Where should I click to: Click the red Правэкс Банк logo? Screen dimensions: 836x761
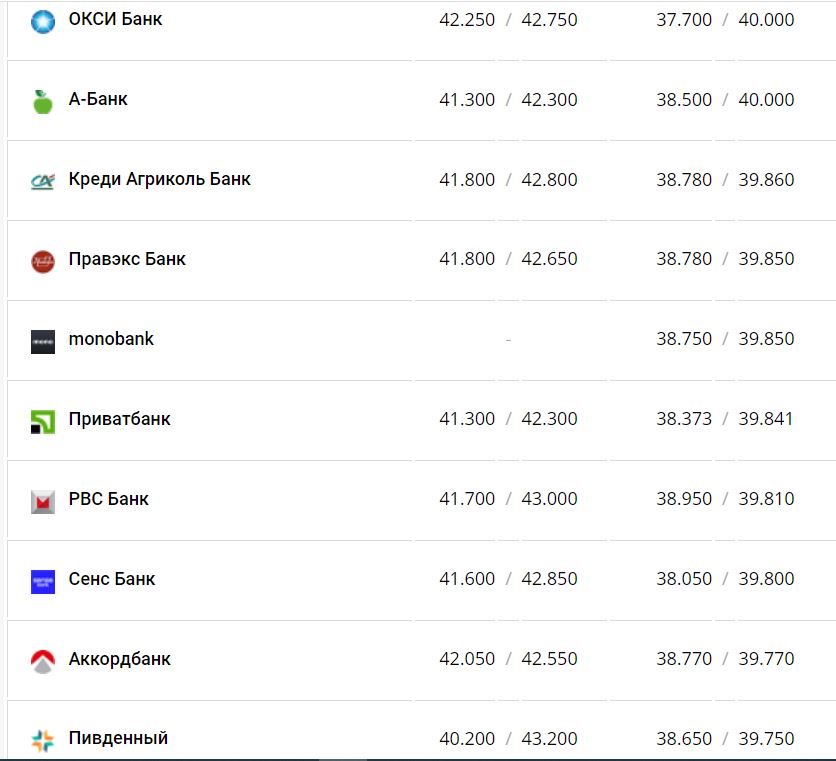coord(42,261)
